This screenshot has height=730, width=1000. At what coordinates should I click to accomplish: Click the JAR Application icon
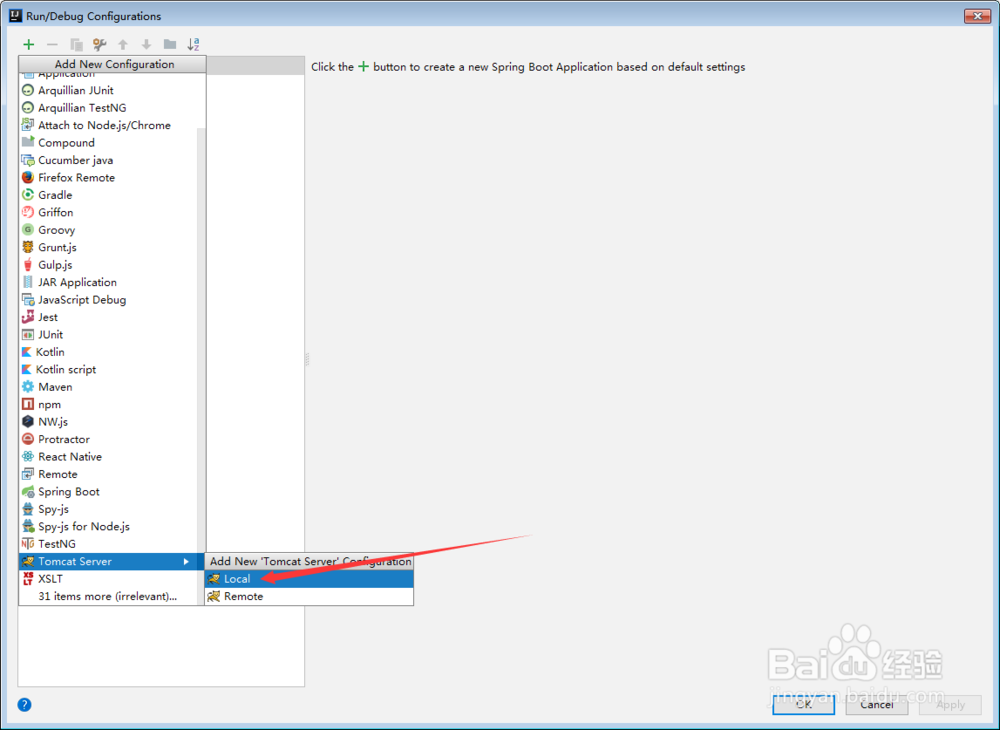point(28,282)
